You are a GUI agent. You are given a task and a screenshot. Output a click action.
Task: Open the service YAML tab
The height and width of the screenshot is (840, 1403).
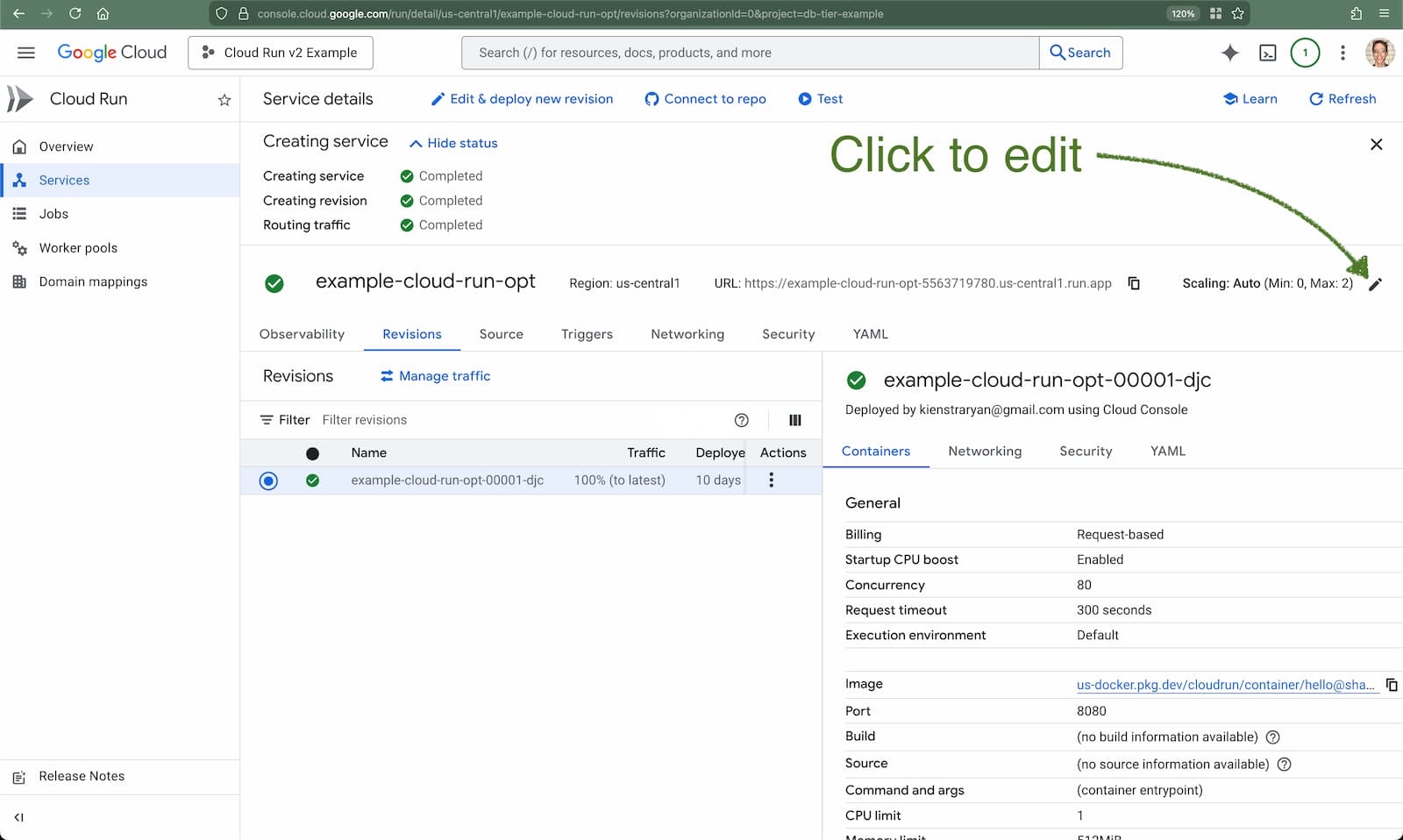(871, 334)
